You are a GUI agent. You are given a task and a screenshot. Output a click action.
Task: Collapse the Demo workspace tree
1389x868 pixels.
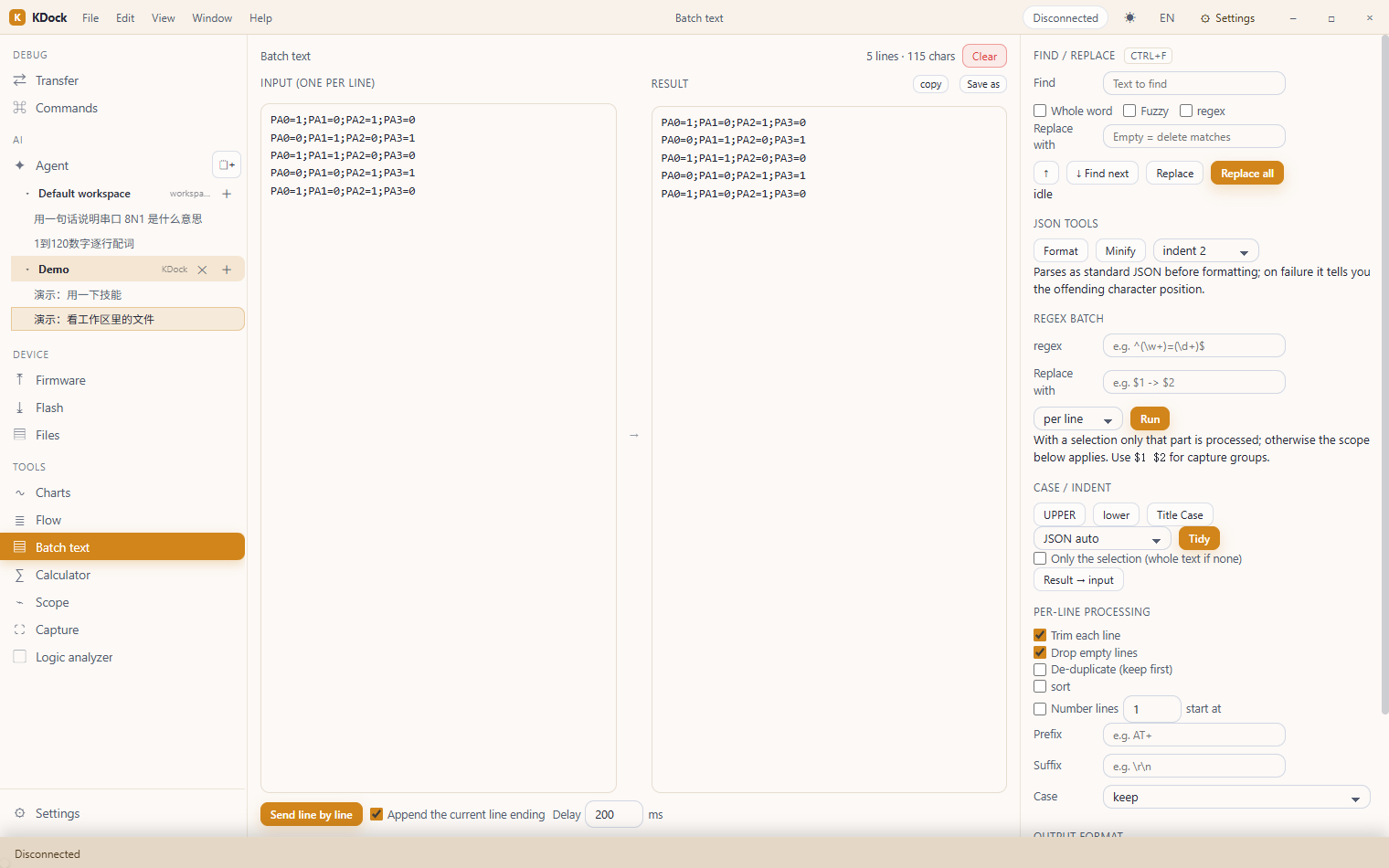click(x=27, y=270)
